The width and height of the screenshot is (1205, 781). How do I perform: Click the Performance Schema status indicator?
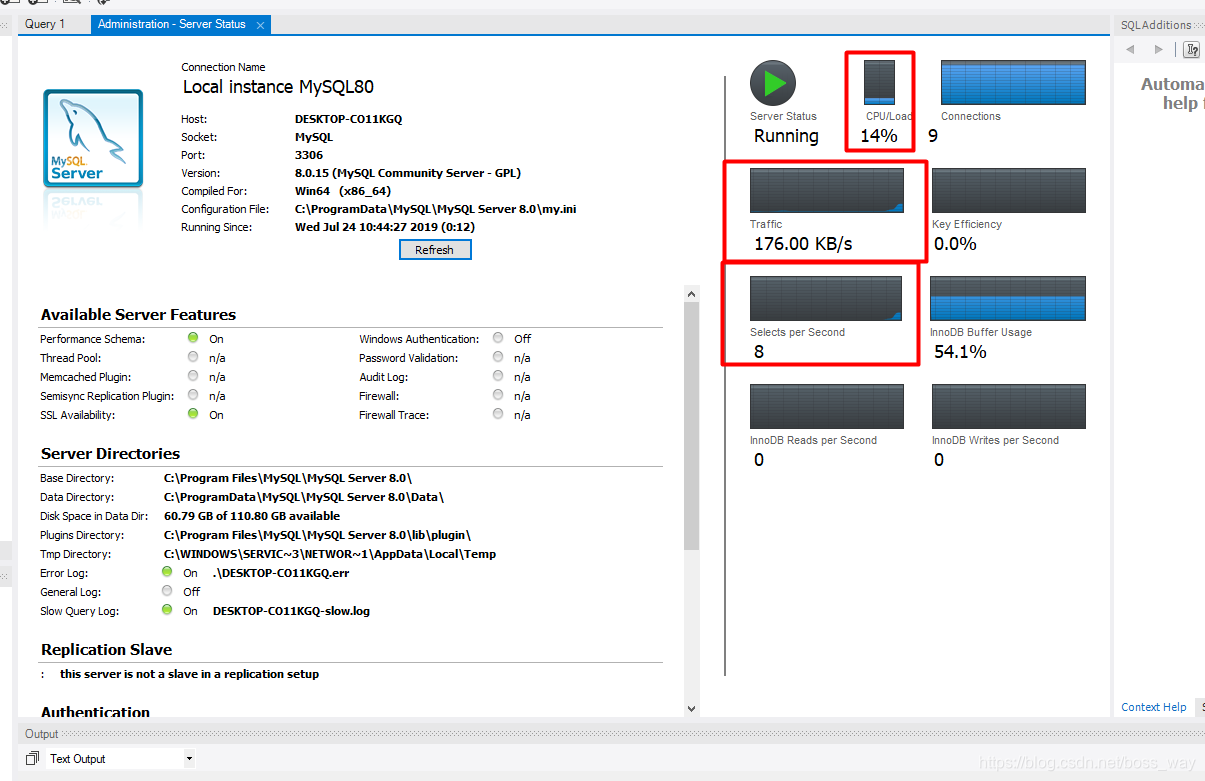[x=193, y=339]
